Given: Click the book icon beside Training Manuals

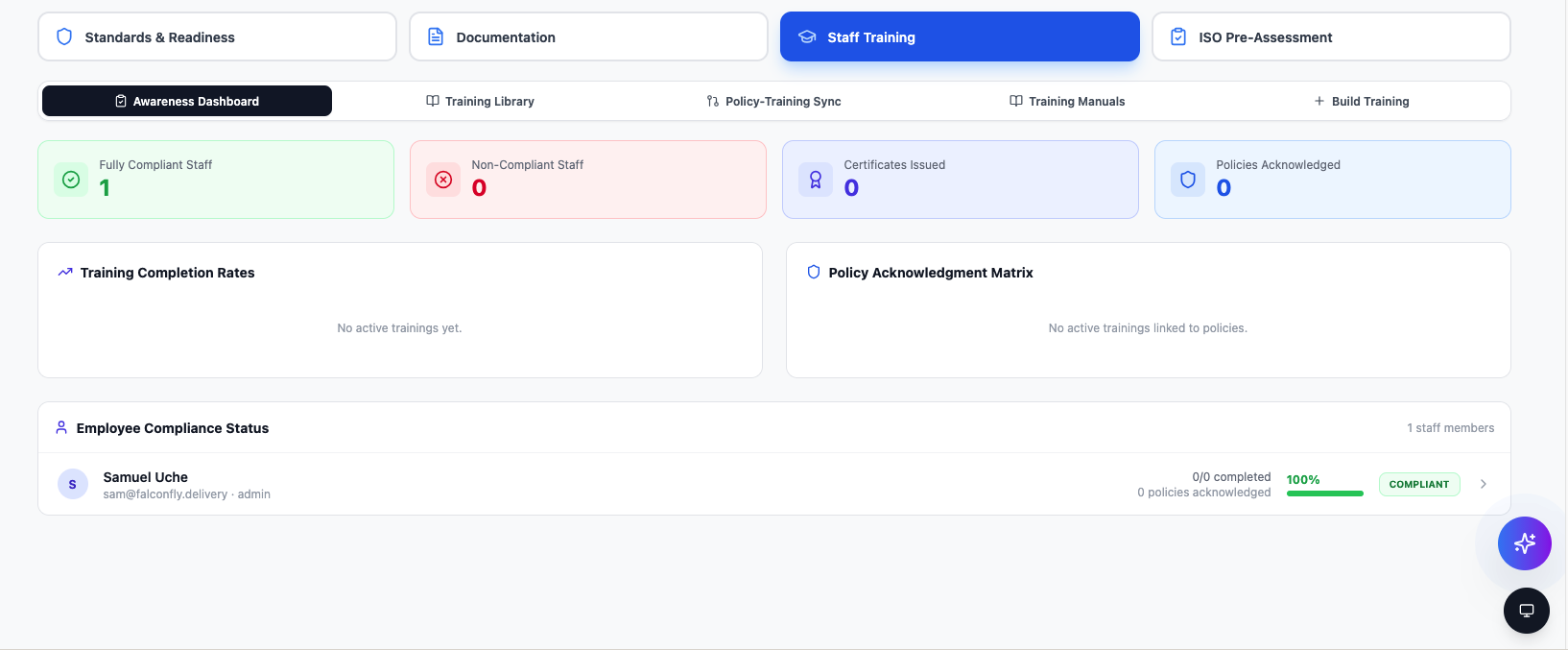Looking at the screenshot, I should pyautogui.click(x=1016, y=101).
